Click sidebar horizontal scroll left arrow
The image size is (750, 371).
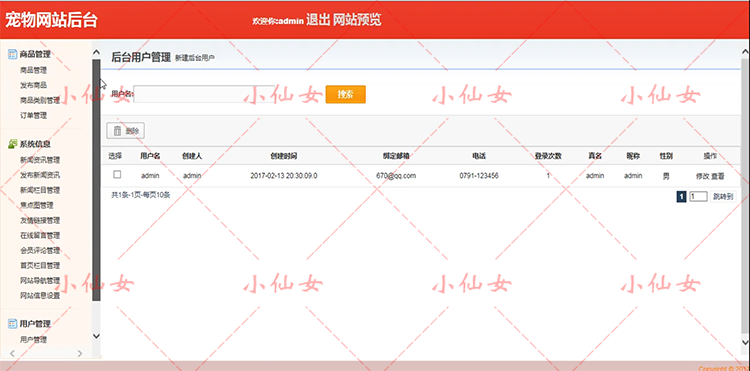point(12,353)
